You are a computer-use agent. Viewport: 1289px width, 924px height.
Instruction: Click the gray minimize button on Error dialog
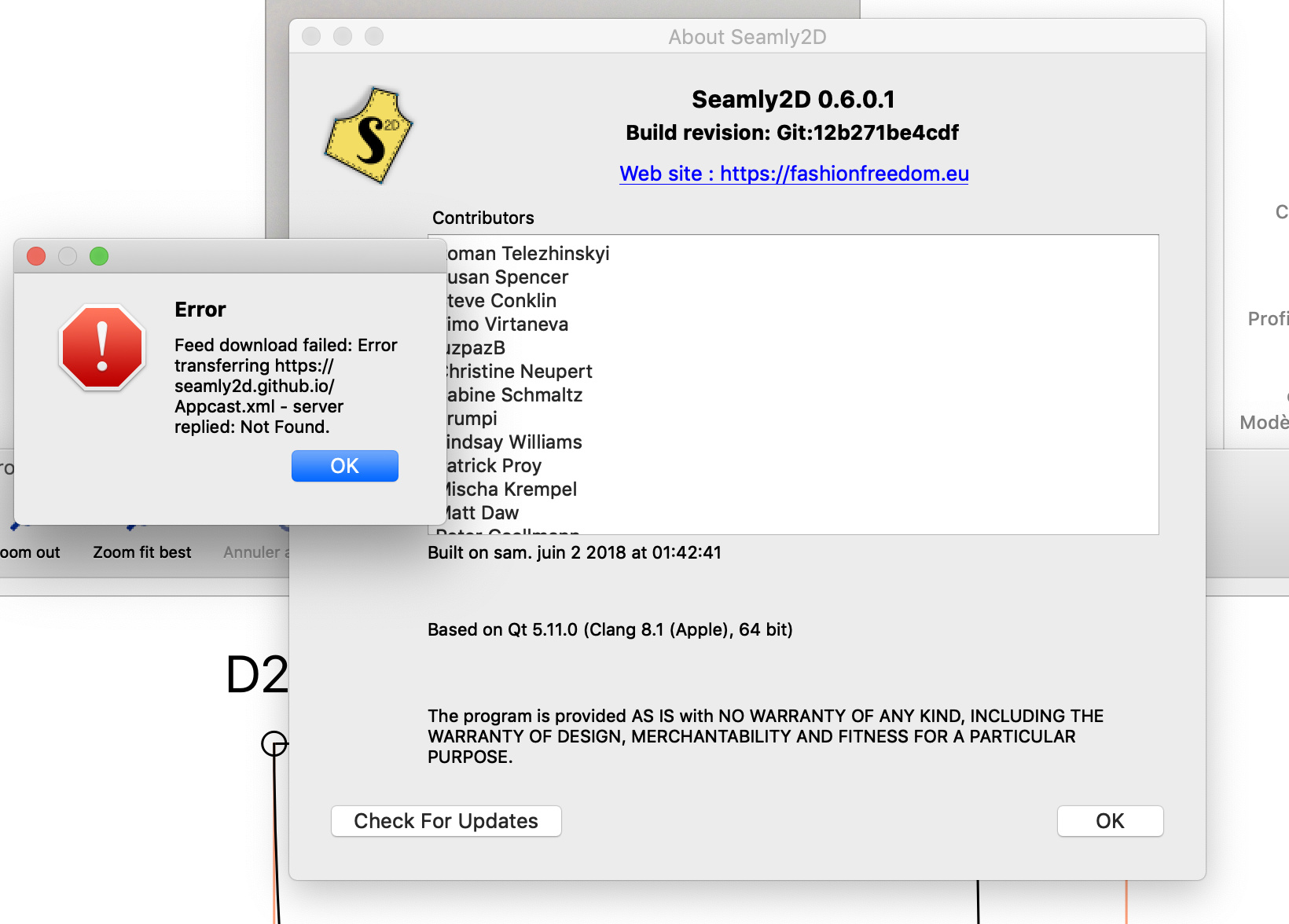pyautogui.click(x=68, y=256)
